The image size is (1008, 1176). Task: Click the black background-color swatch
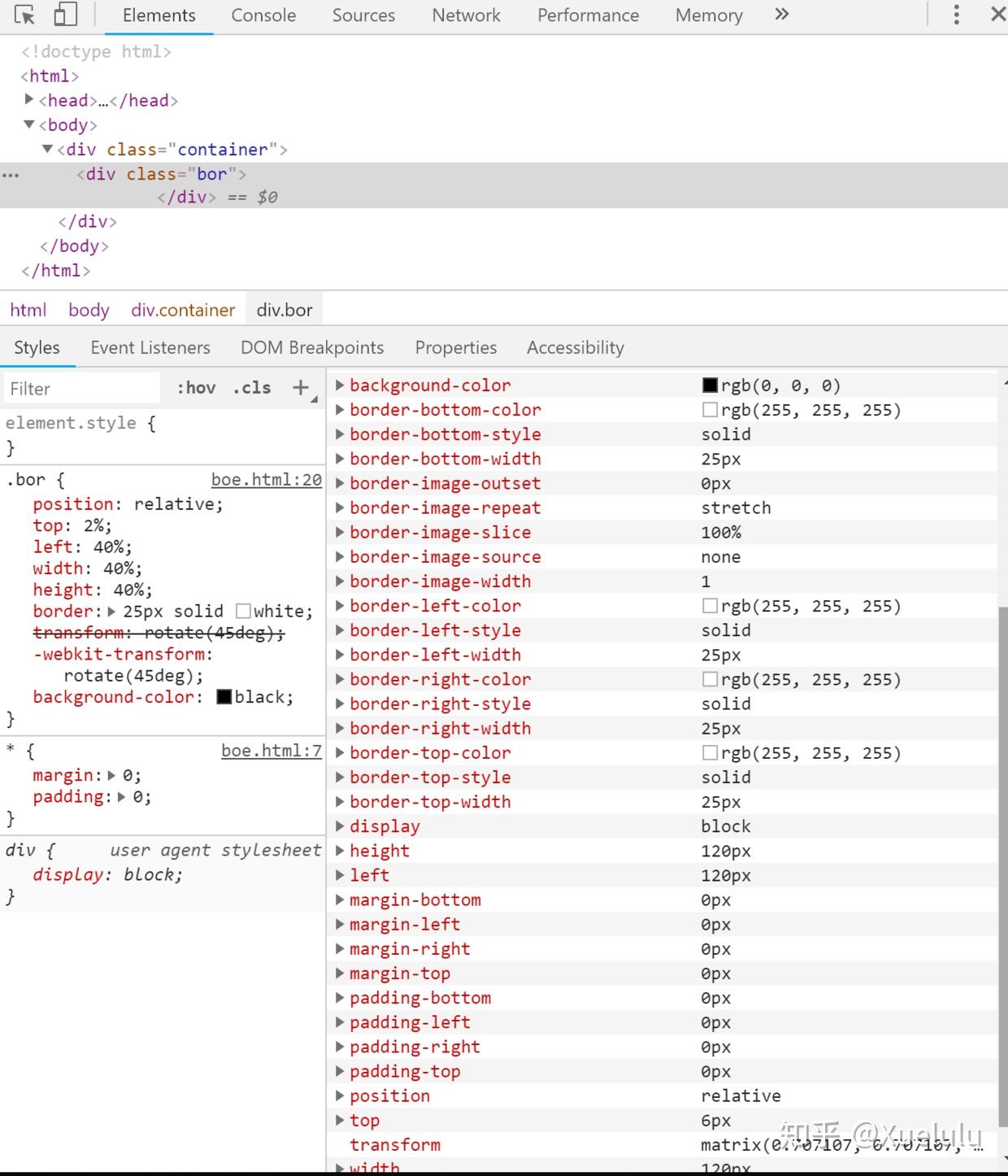[x=223, y=697]
